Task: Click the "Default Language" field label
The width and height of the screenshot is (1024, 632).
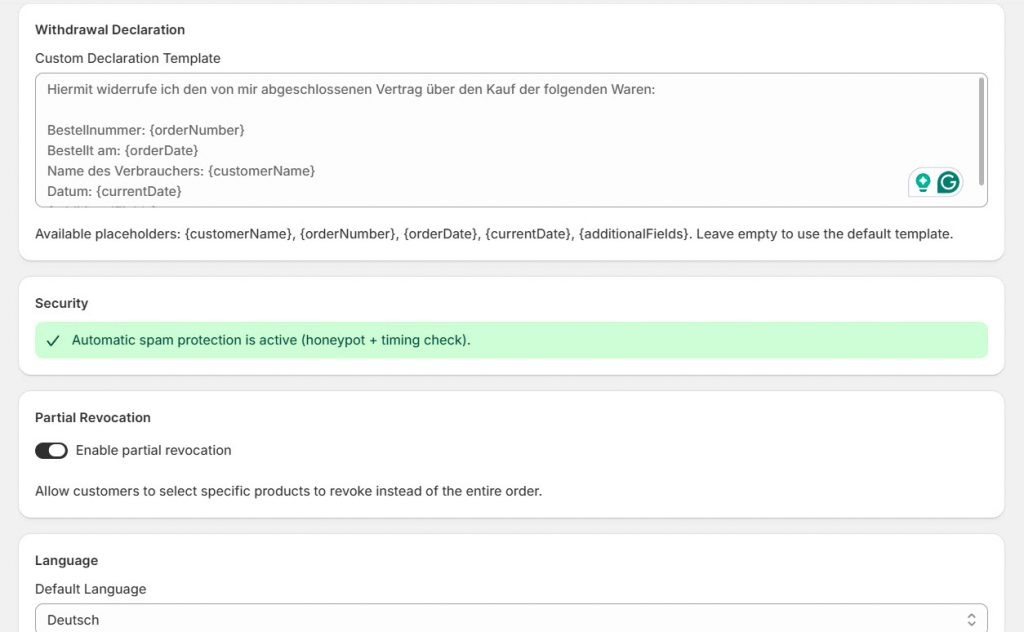Action: [x=91, y=589]
